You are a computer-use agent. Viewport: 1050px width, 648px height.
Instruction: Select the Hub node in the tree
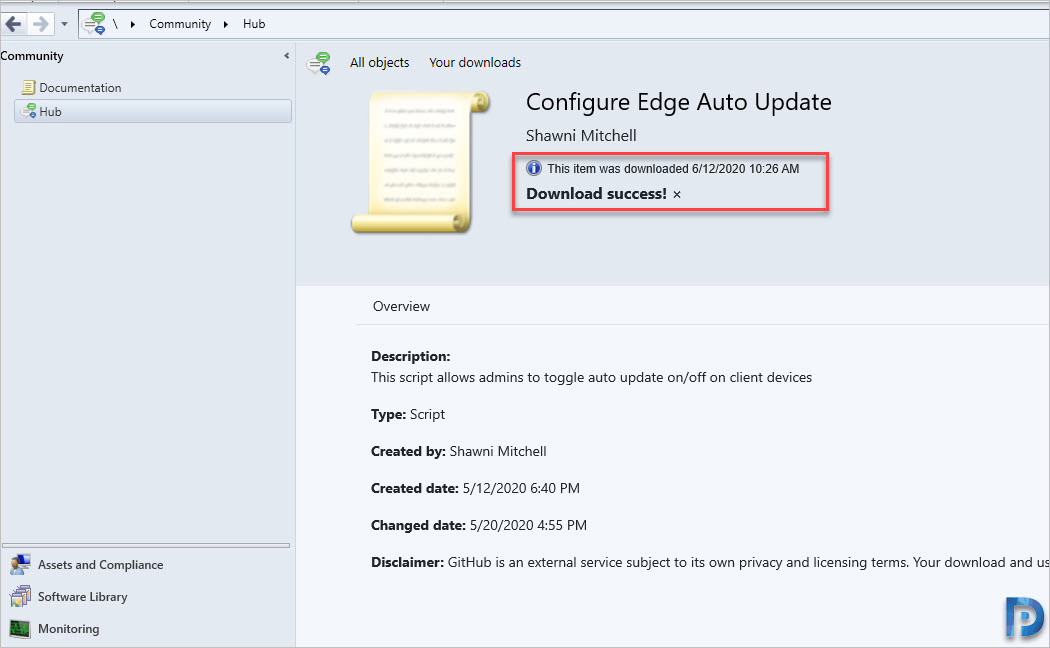coord(153,111)
